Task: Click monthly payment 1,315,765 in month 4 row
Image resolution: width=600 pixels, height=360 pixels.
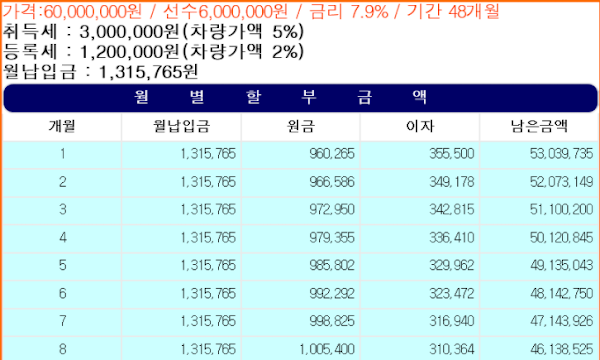Action: [208, 238]
